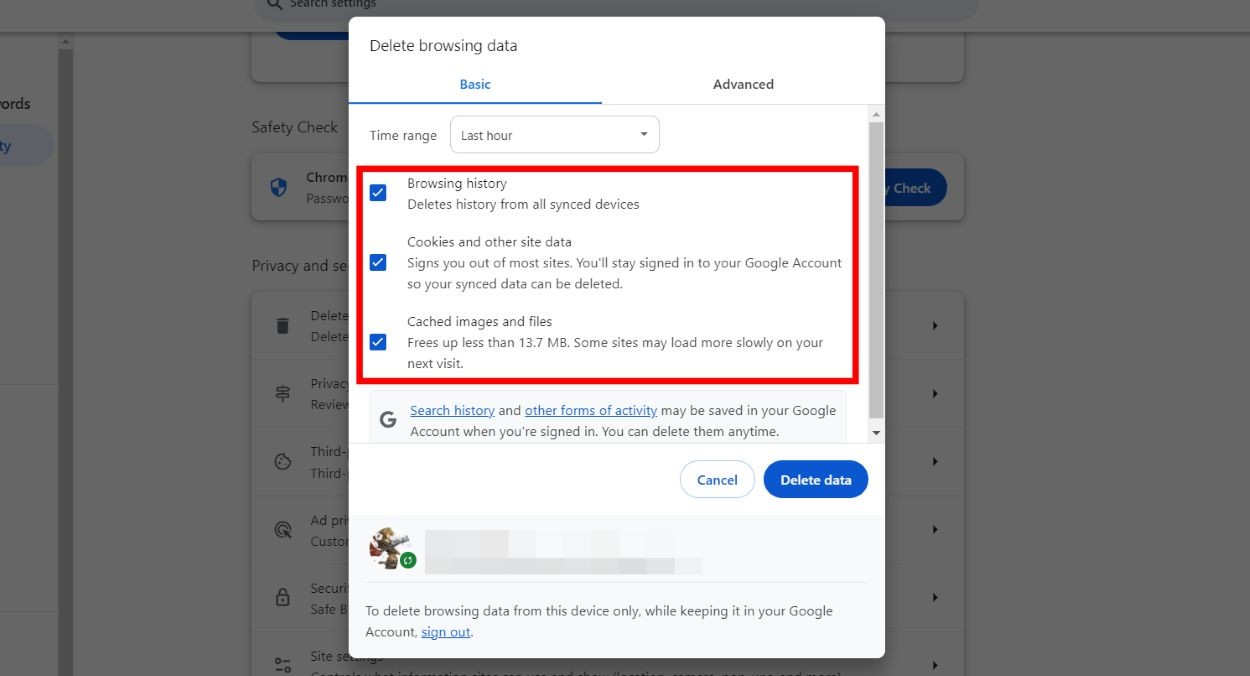This screenshot has width=1250, height=676.
Task: Click the trash can icon in settings list
Action: point(283,326)
